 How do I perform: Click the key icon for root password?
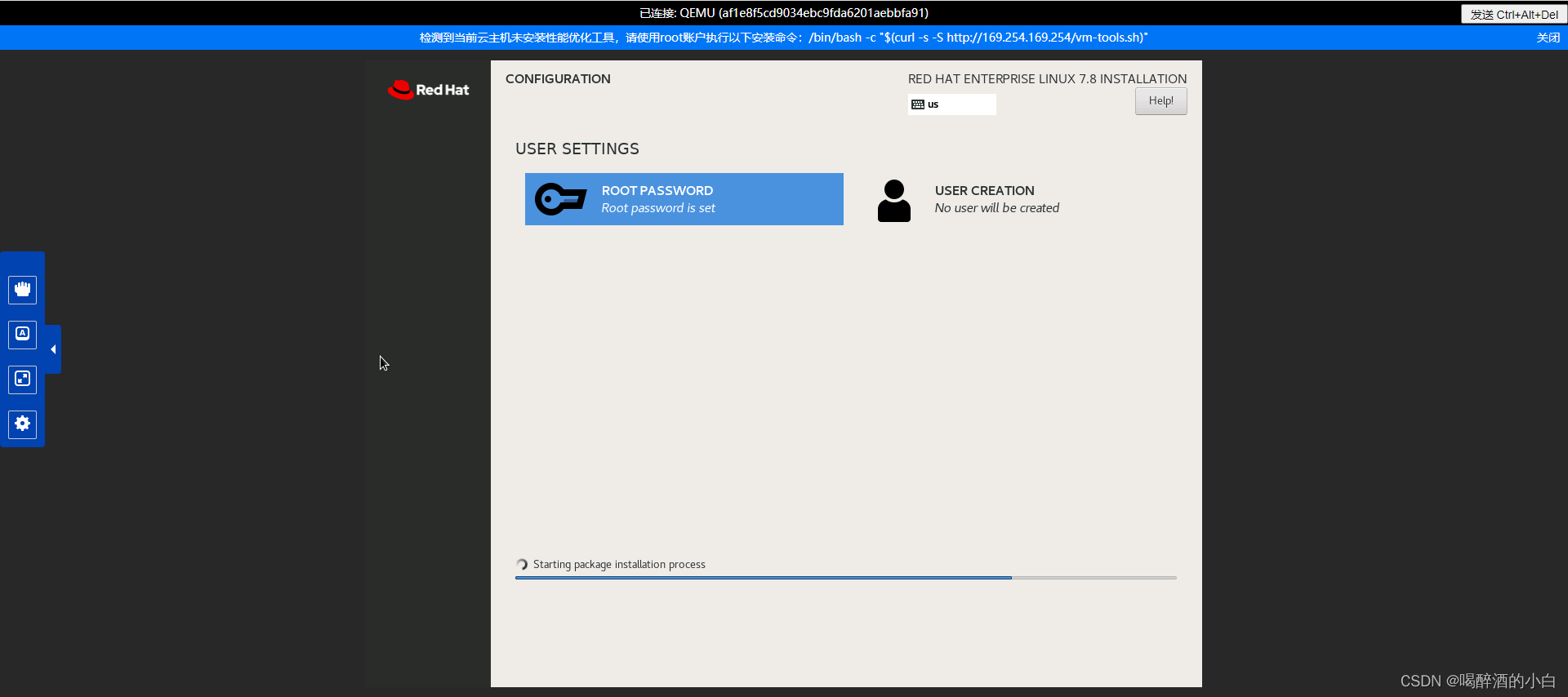pyautogui.click(x=561, y=199)
